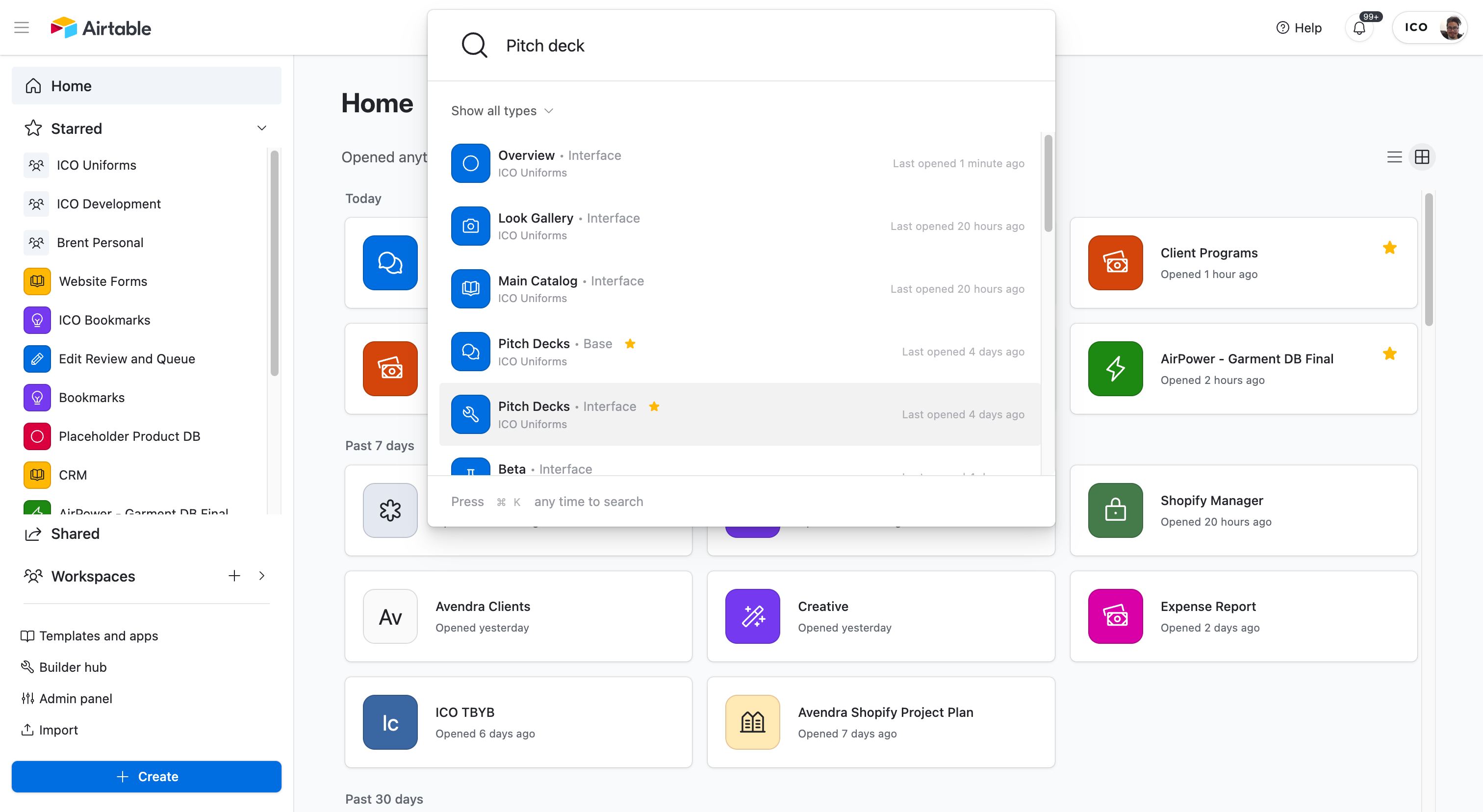Click the notifications bell icon
Image resolution: width=1483 pixels, height=812 pixels.
(1358, 27)
